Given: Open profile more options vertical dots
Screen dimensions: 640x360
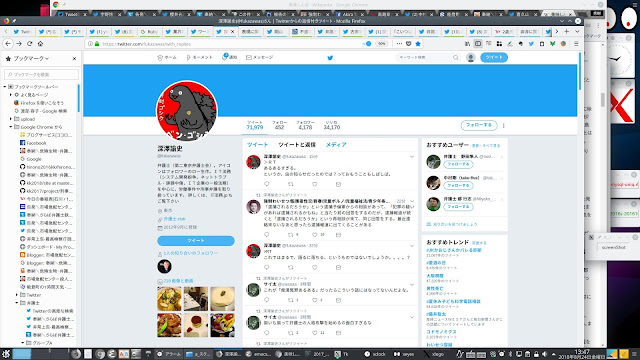Looking at the screenshot, I should point(504,125).
